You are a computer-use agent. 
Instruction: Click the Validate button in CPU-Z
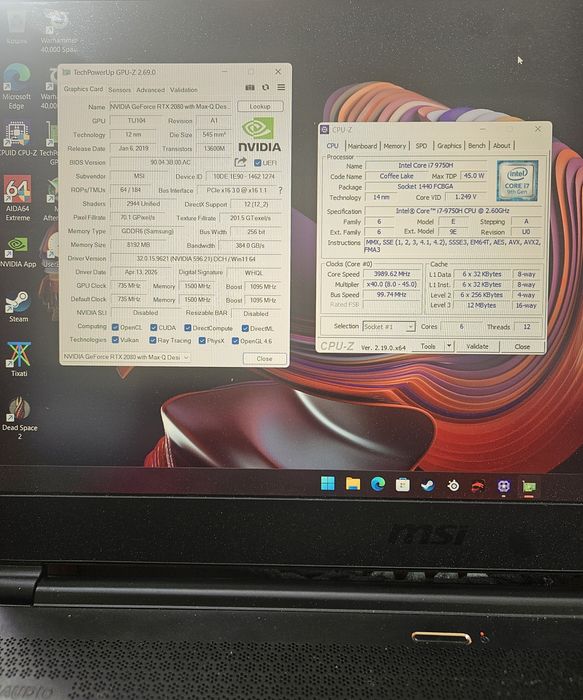pyautogui.click(x=477, y=346)
